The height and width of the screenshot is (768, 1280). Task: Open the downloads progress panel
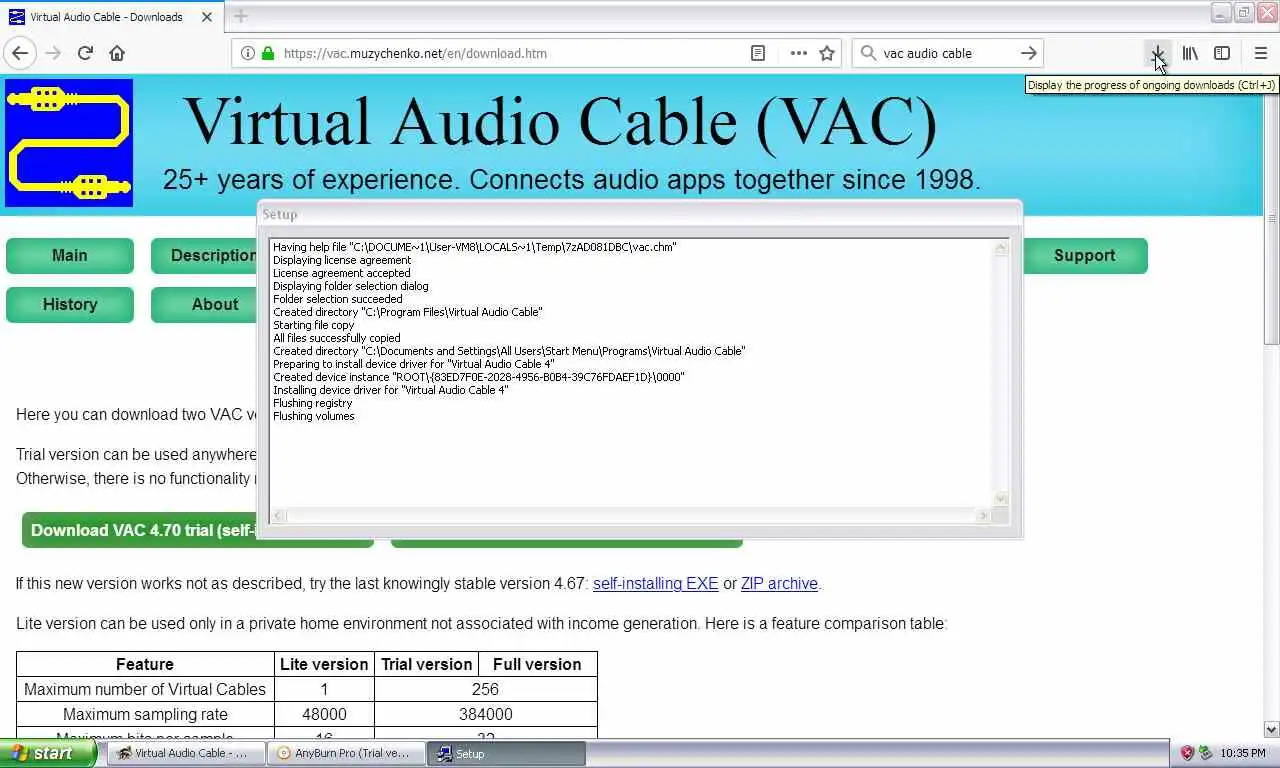1157,53
